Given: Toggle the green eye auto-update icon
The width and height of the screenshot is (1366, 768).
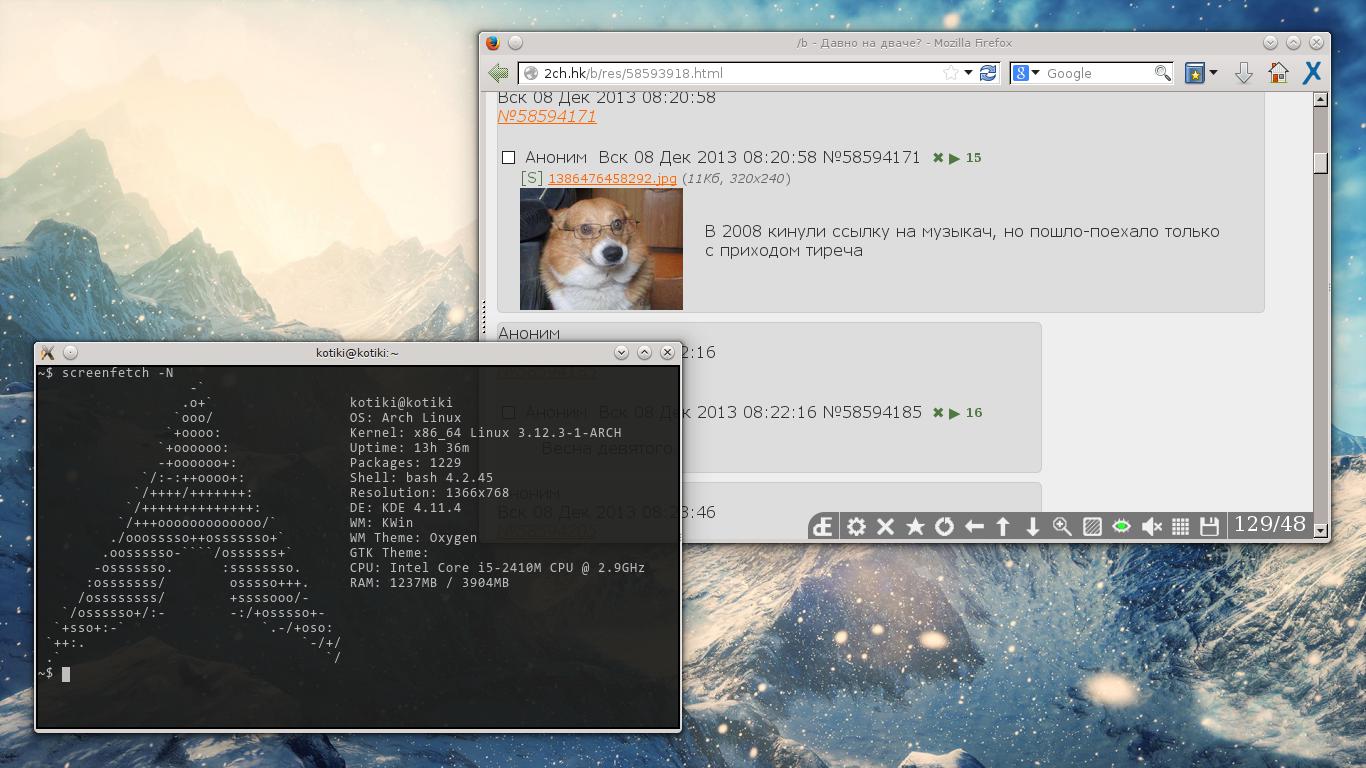Looking at the screenshot, I should pos(1121,526).
